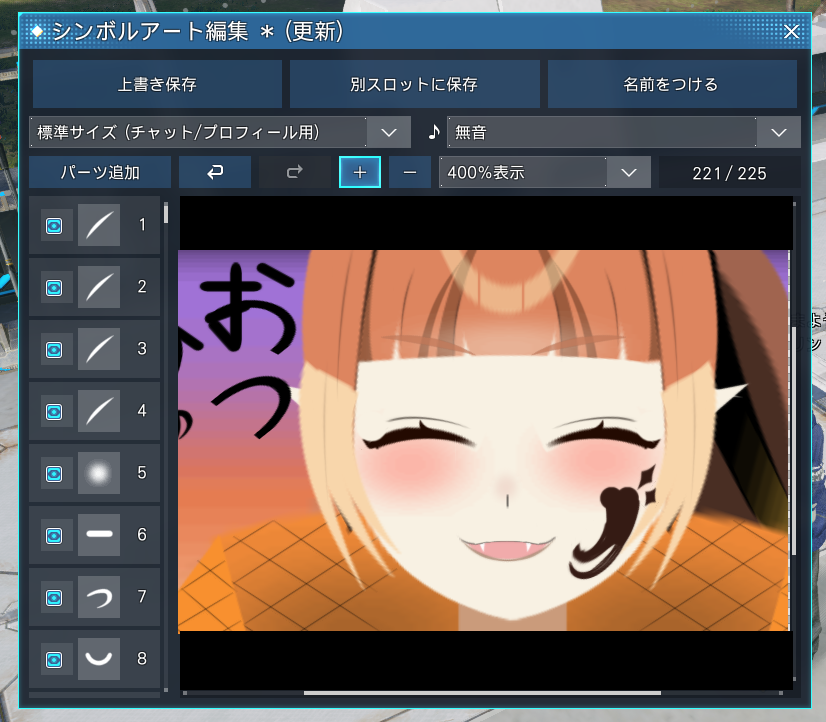Hide layer 7 with its eye icon
This screenshot has width=826, height=722.
[x=54, y=598]
